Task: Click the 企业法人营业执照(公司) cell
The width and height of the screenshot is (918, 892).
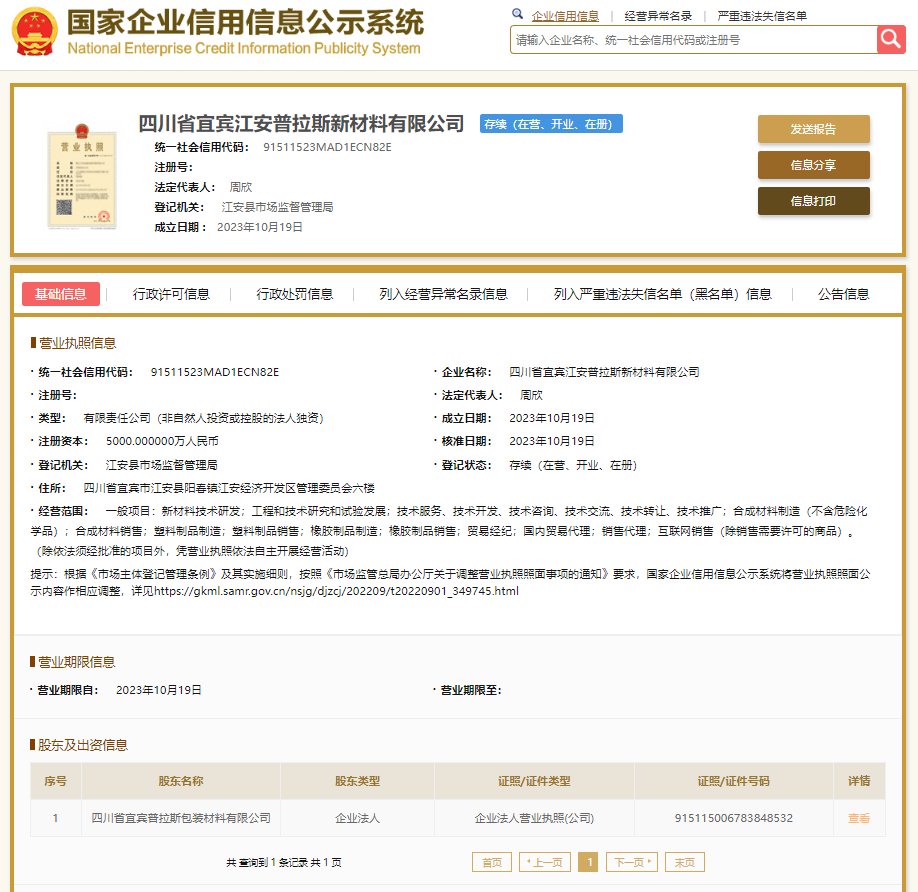Action: pos(534,818)
